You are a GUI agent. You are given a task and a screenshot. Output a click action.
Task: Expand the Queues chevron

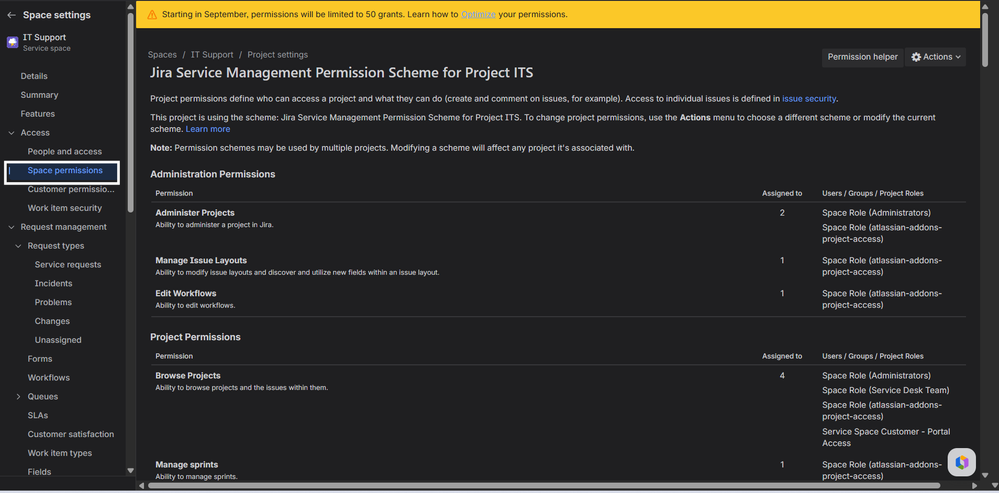pos(18,396)
